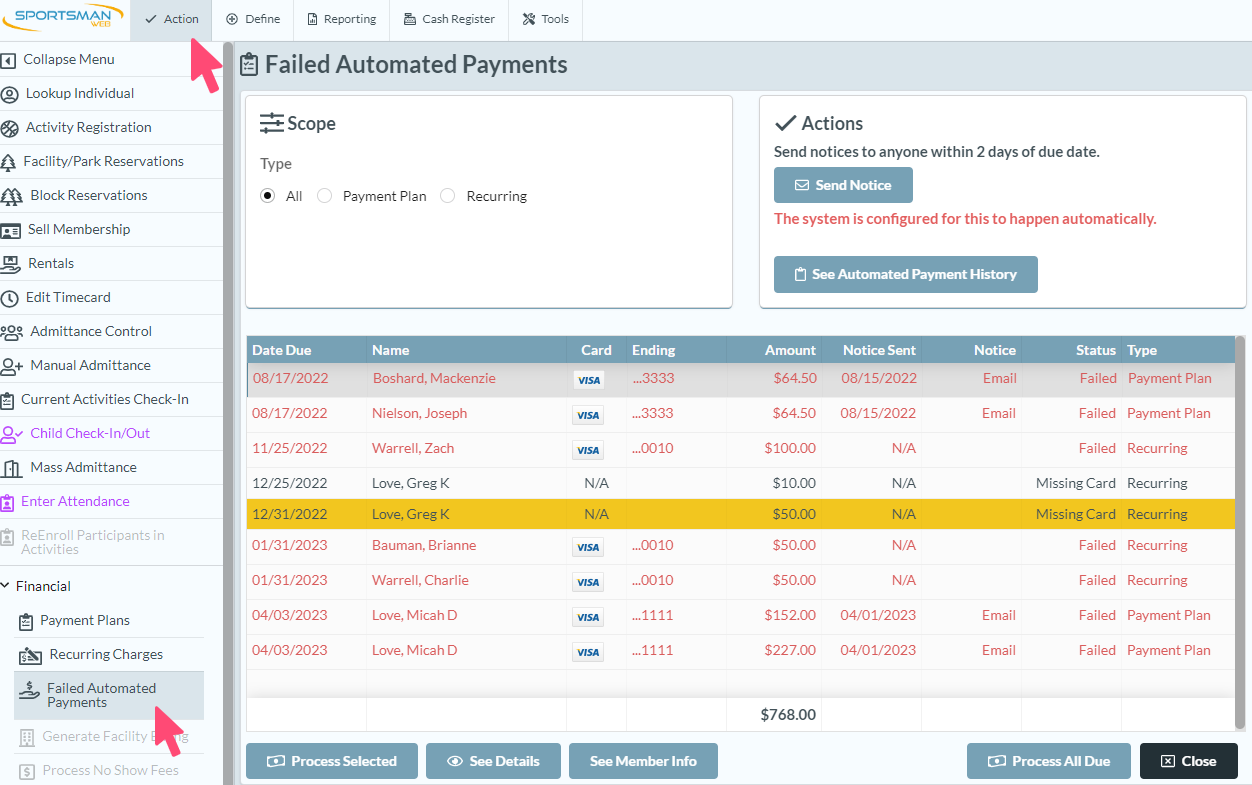This screenshot has height=785, width=1252.
Task: Open the Reporting menu
Action: point(341,19)
